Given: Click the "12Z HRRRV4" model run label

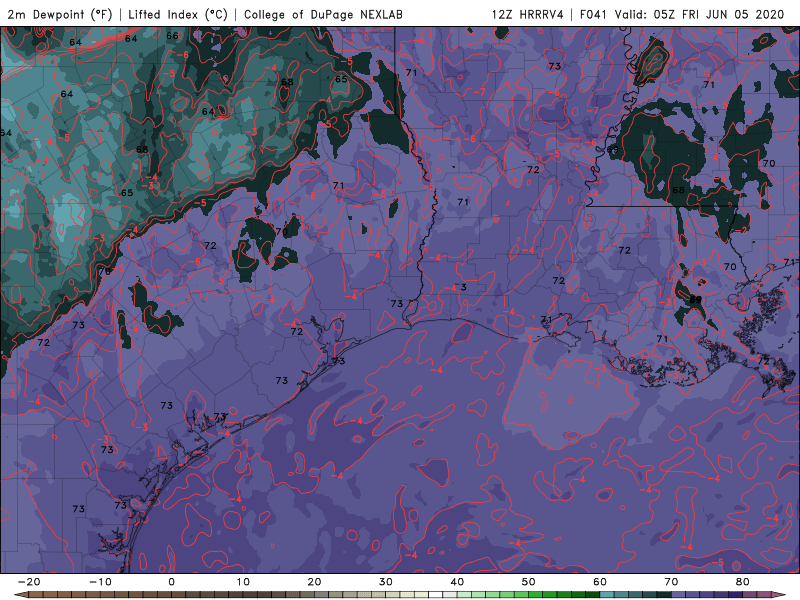Looking at the screenshot, I should 528,14.
